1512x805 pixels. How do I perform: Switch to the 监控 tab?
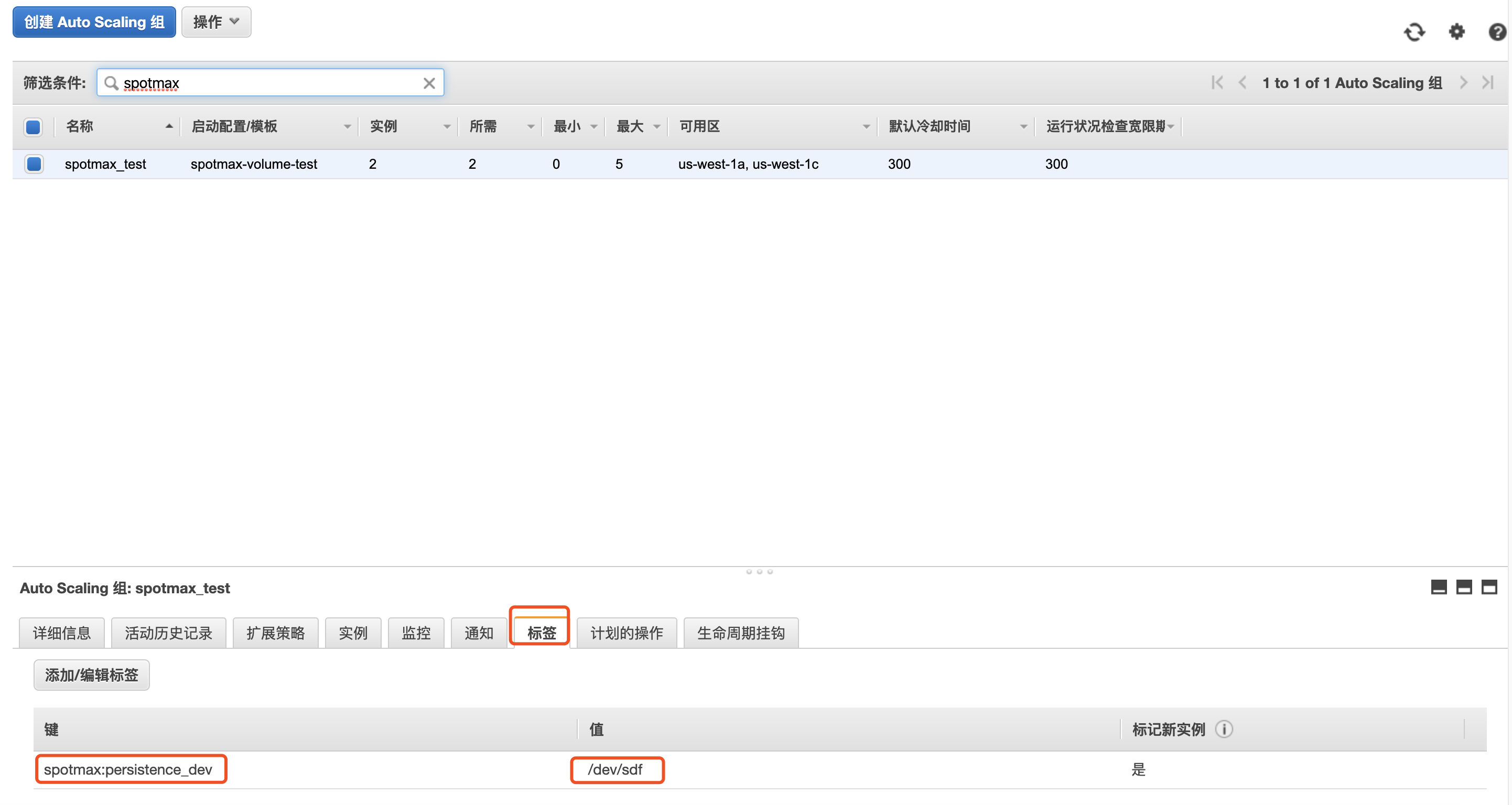pyautogui.click(x=416, y=633)
